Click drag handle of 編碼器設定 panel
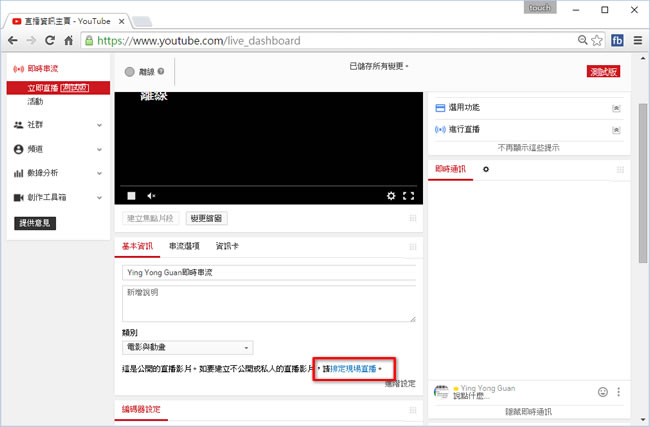The height and width of the screenshot is (427, 650). (412, 410)
